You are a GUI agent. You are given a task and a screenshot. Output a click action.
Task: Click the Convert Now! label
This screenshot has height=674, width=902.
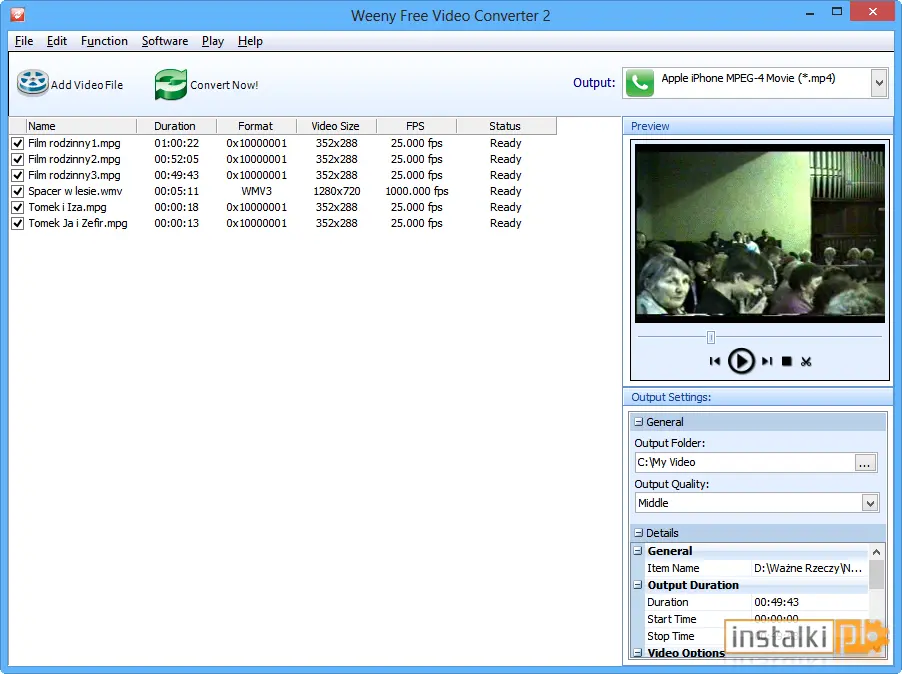pyautogui.click(x=224, y=85)
